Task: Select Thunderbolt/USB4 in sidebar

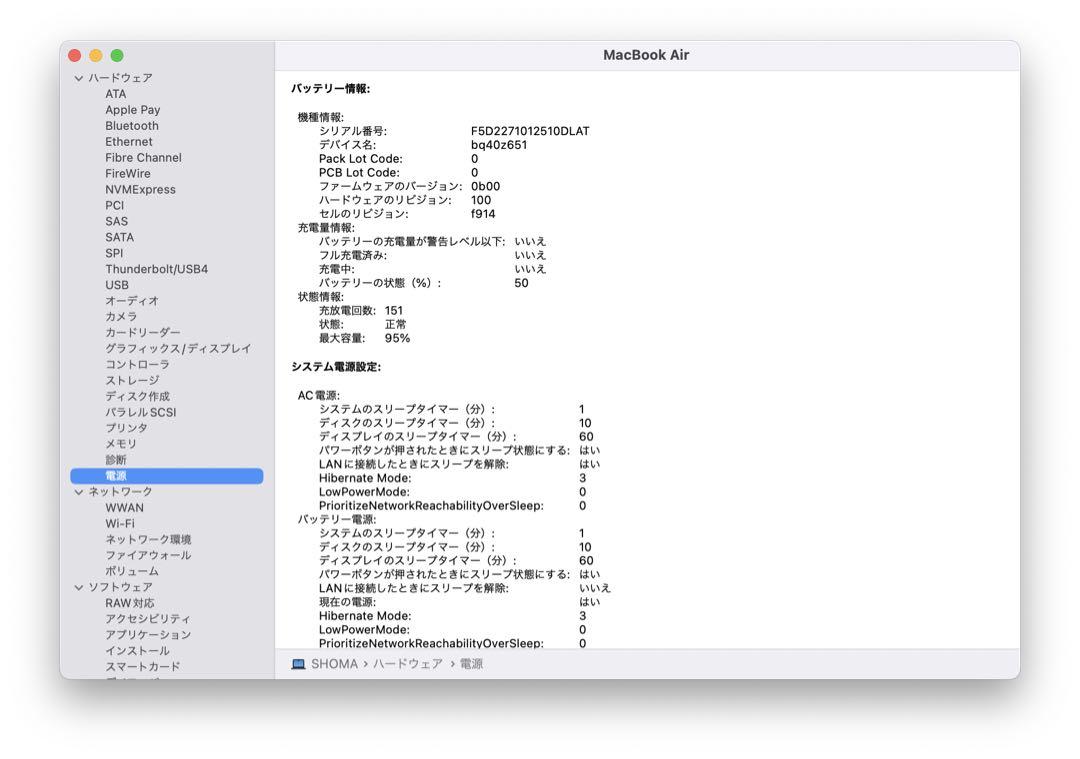Action: click(156, 269)
